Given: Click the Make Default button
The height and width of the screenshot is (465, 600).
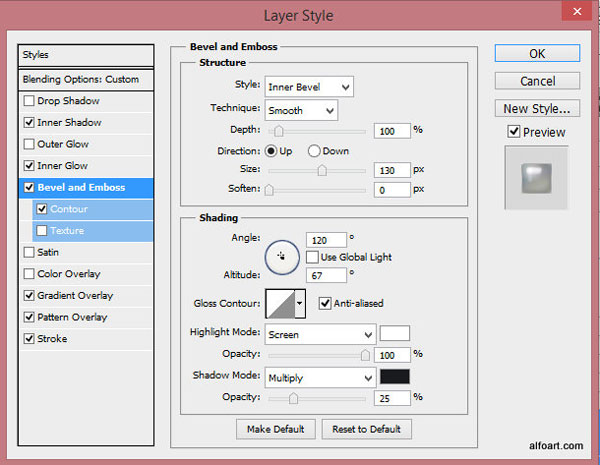Looking at the screenshot, I should [x=276, y=429].
